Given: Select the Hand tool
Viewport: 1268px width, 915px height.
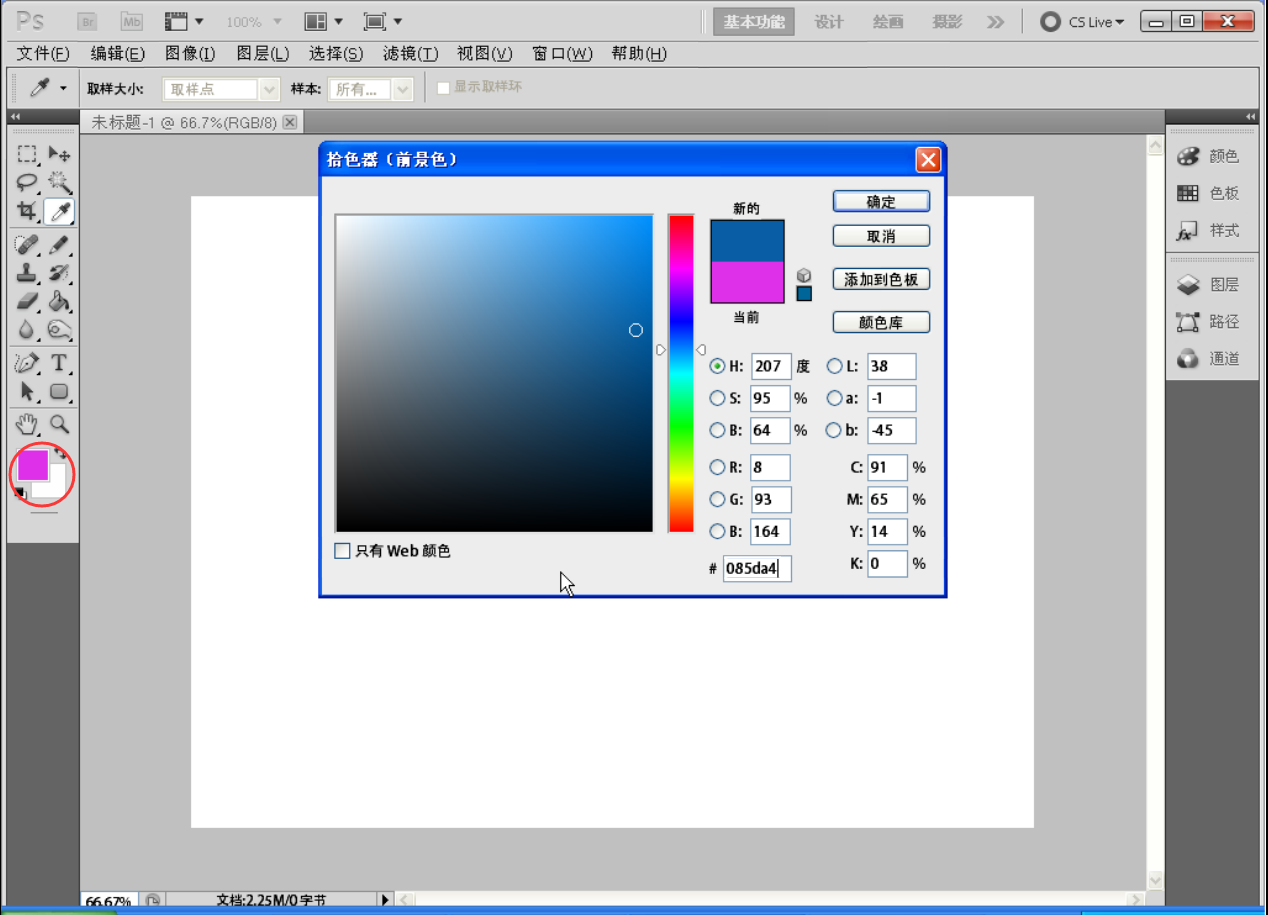Looking at the screenshot, I should coord(27,423).
